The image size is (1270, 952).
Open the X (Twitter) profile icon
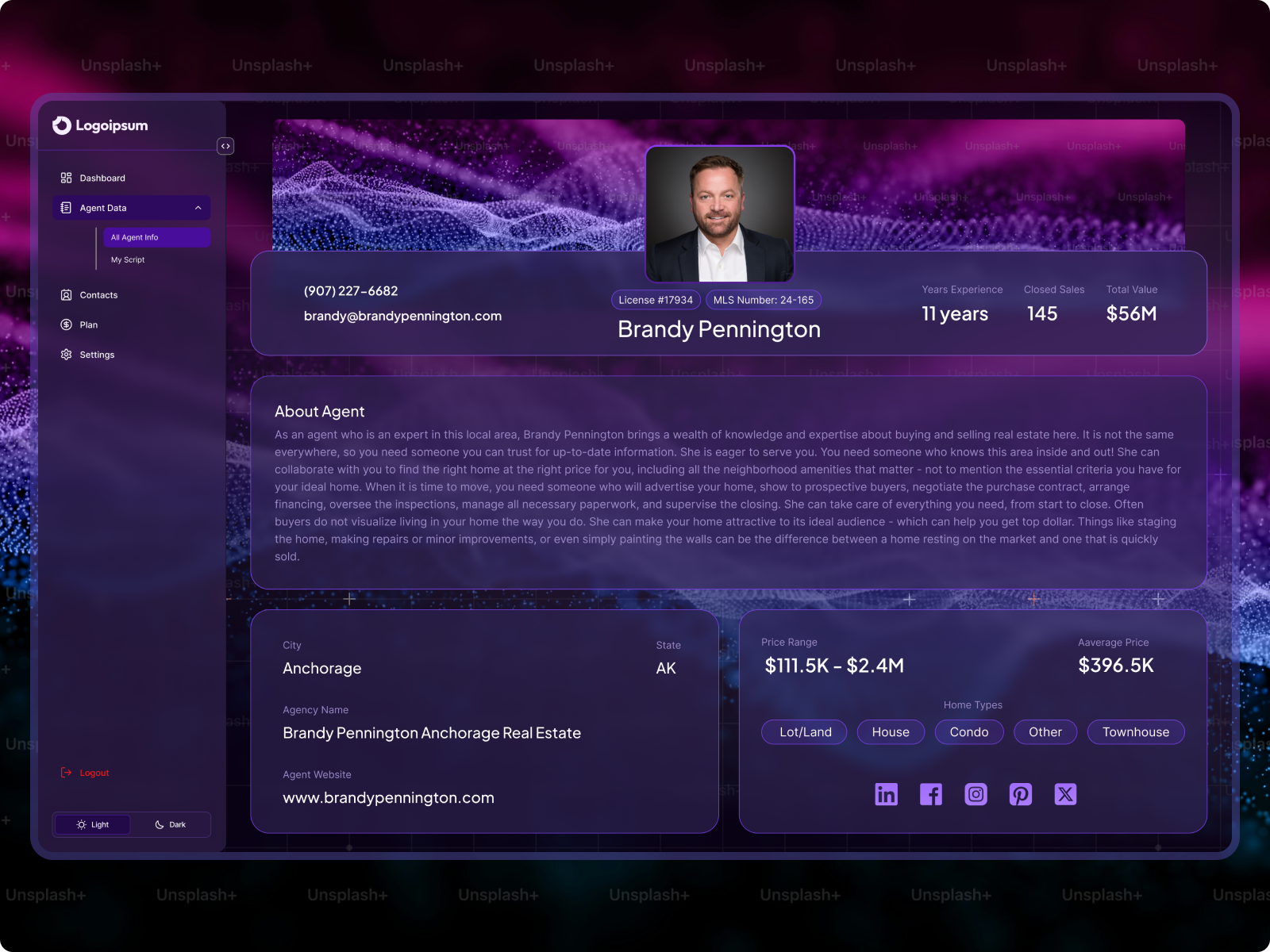[1065, 794]
